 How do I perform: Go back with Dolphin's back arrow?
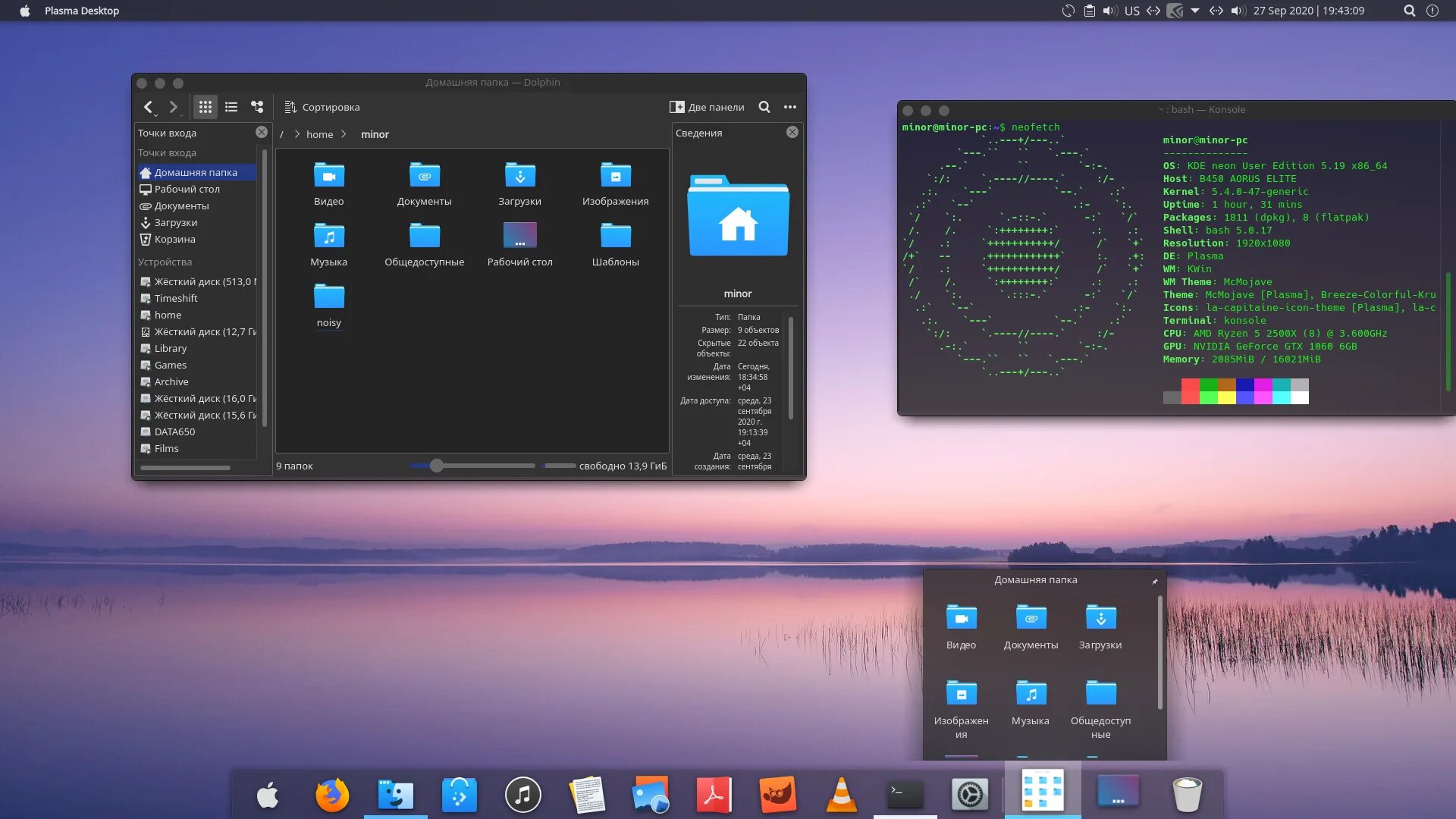coord(149,107)
